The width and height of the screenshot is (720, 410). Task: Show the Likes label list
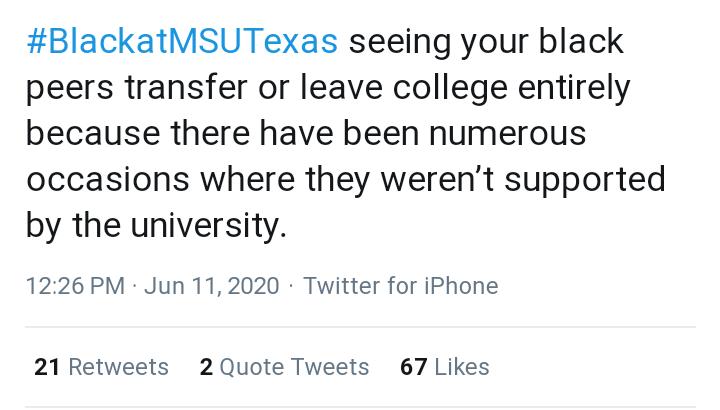461,367
